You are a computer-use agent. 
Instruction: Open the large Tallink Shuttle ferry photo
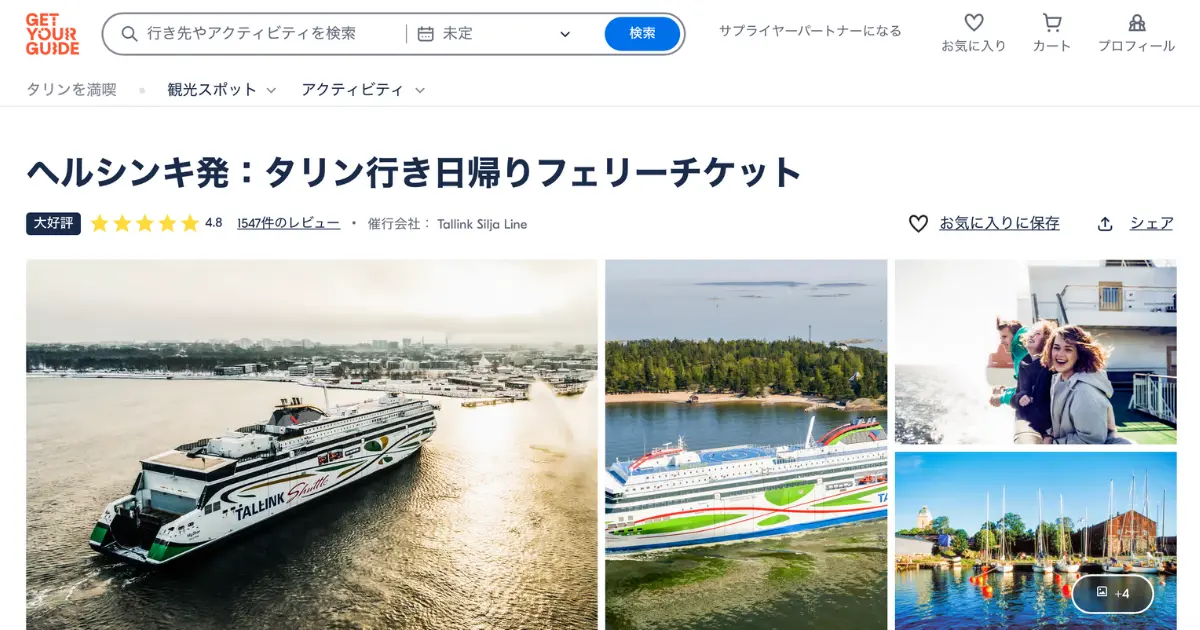[312, 445]
